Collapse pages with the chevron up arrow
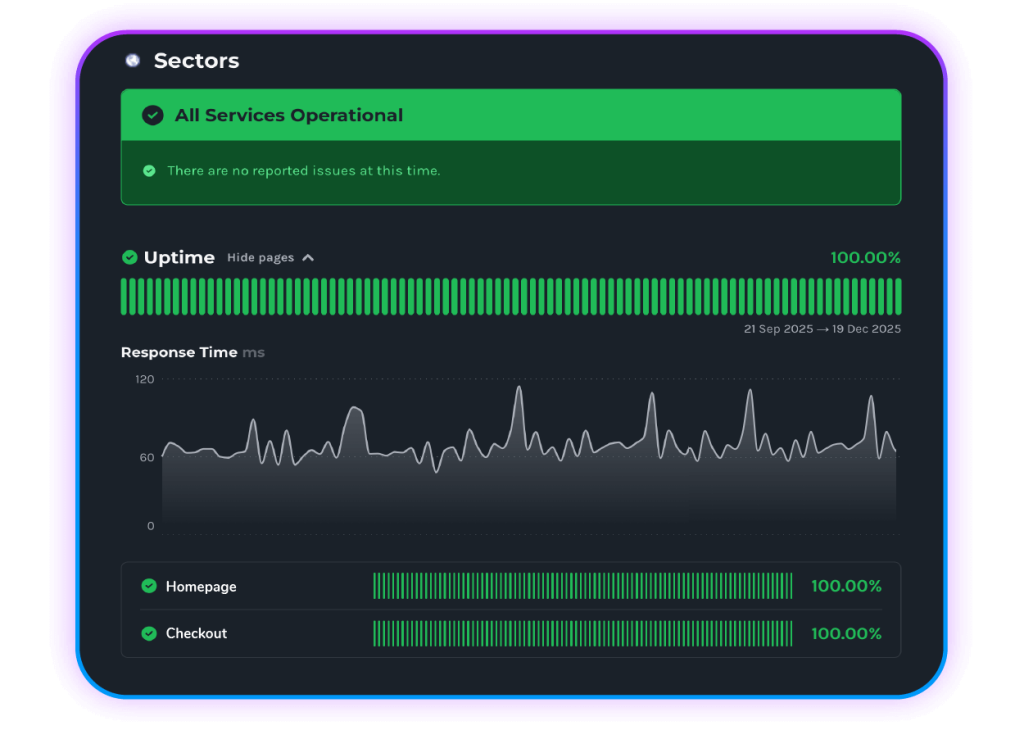 point(308,258)
